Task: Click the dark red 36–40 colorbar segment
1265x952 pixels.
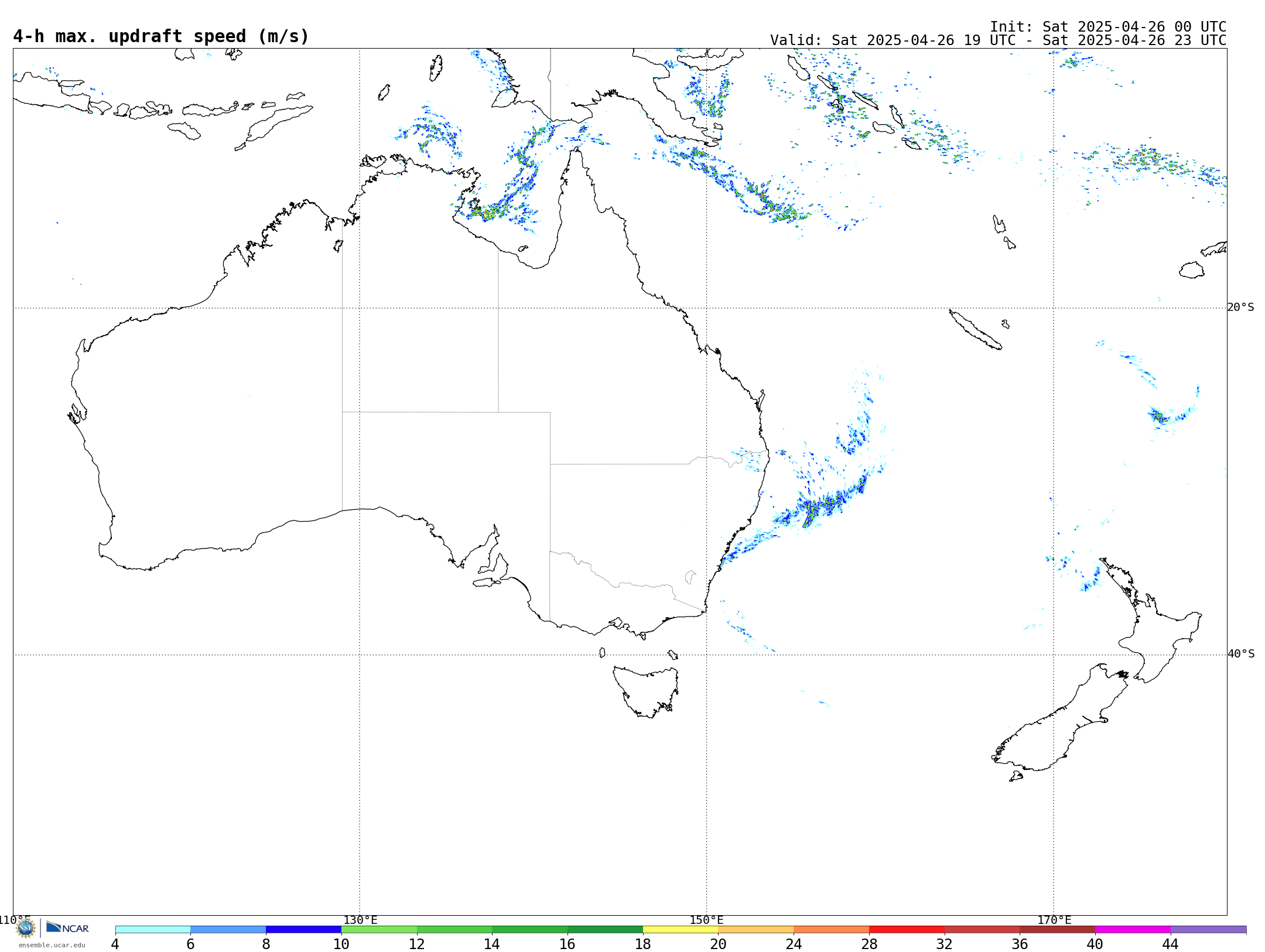Action: [x=1058, y=930]
